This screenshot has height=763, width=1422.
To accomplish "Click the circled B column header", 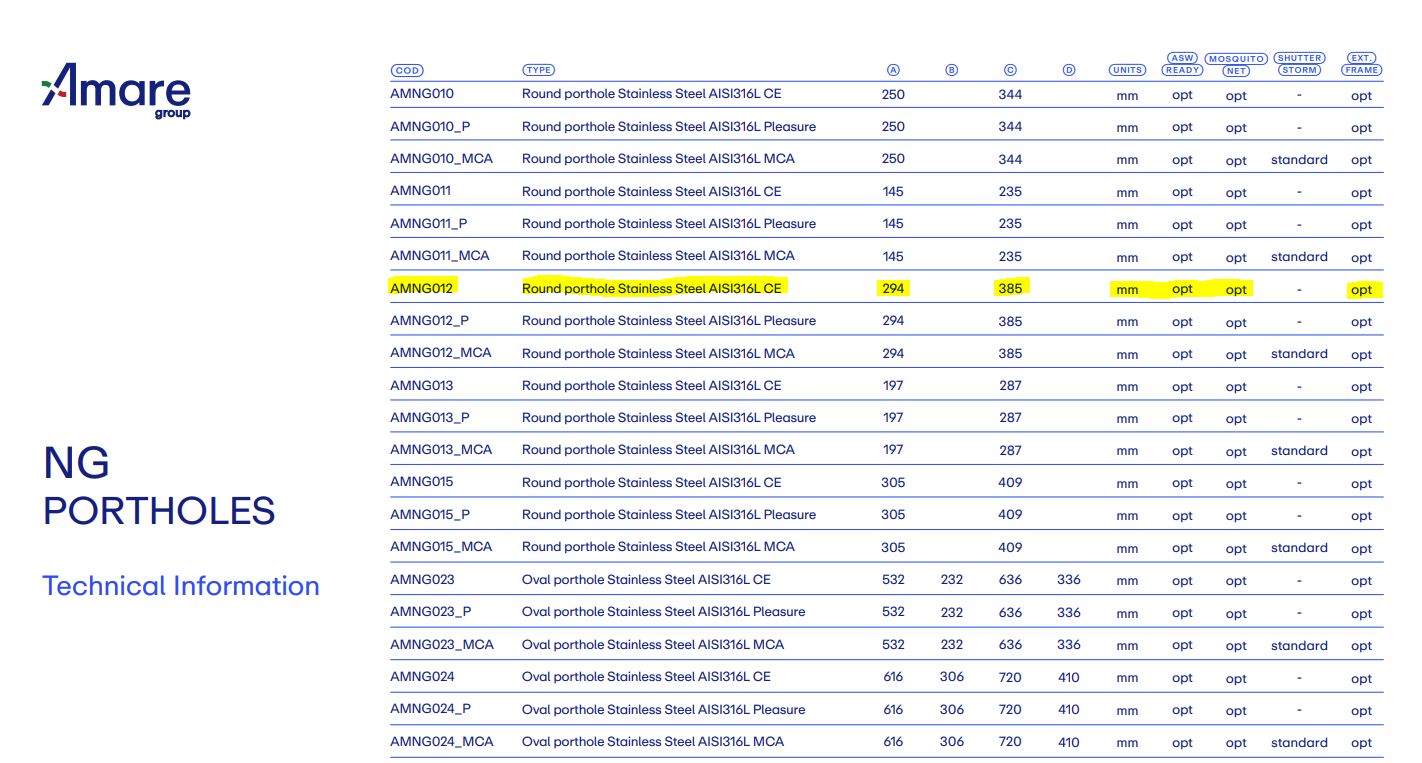I will tap(951, 70).
